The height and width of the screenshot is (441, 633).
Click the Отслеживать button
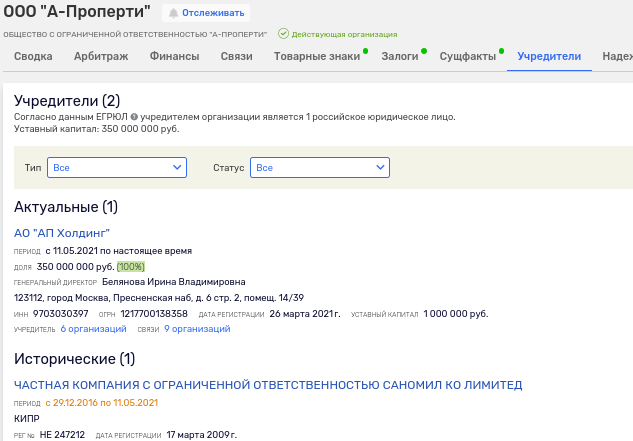pyautogui.click(x=206, y=13)
